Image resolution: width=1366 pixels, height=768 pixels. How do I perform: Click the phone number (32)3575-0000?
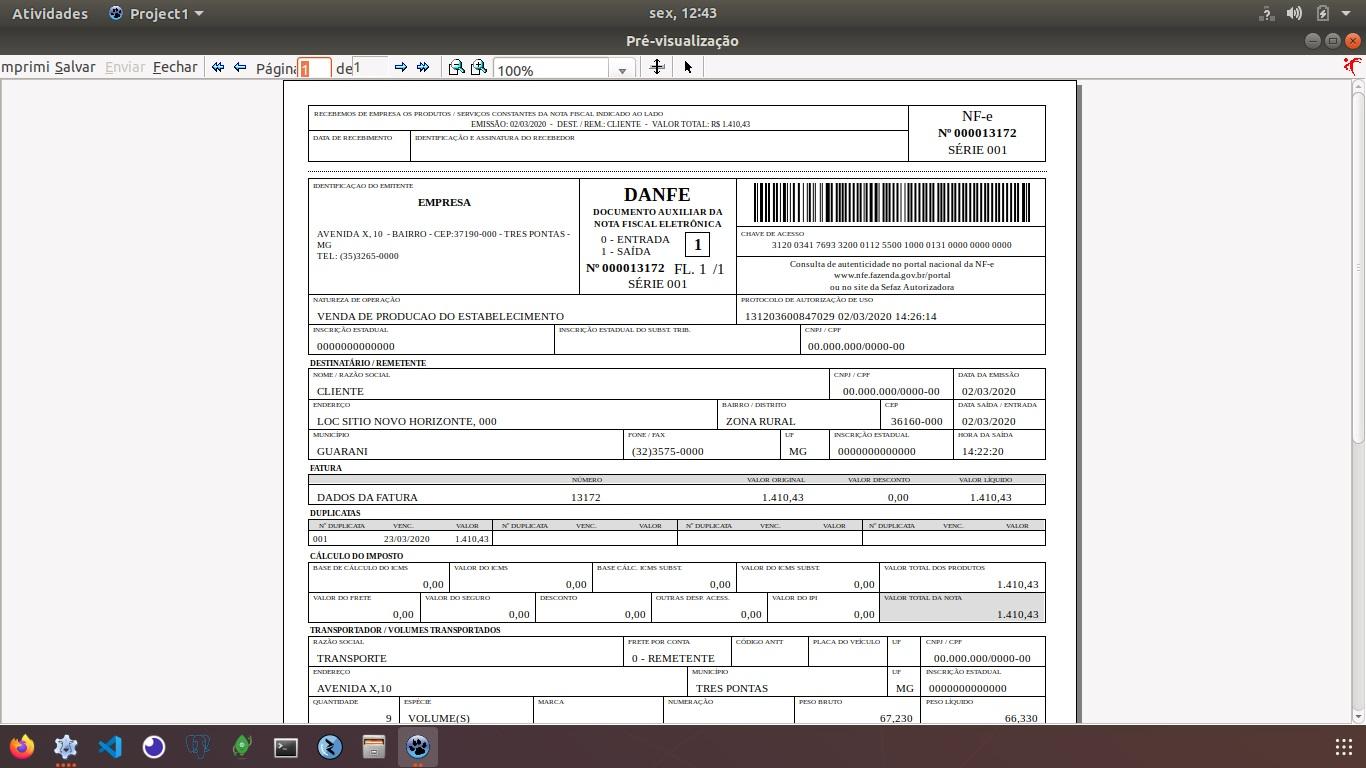click(x=667, y=451)
